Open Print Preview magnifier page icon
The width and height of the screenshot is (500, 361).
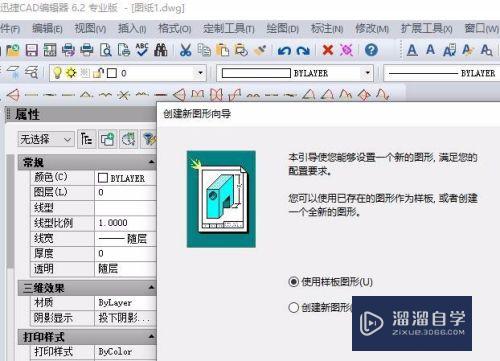pos(106,50)
